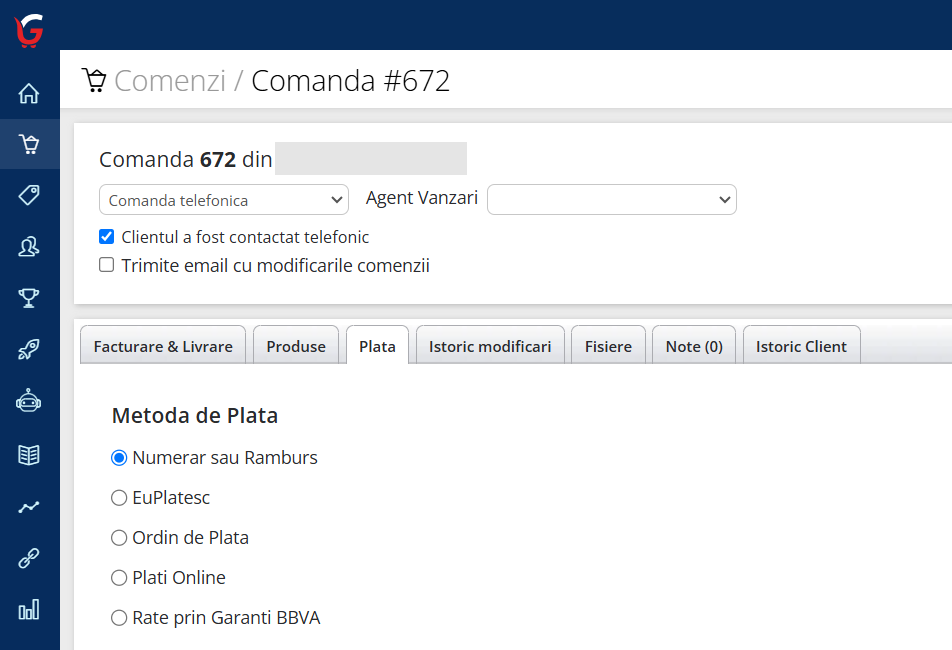
Task: Open the customers people icon
Action: pyautogui.click(x=29, y=246)
